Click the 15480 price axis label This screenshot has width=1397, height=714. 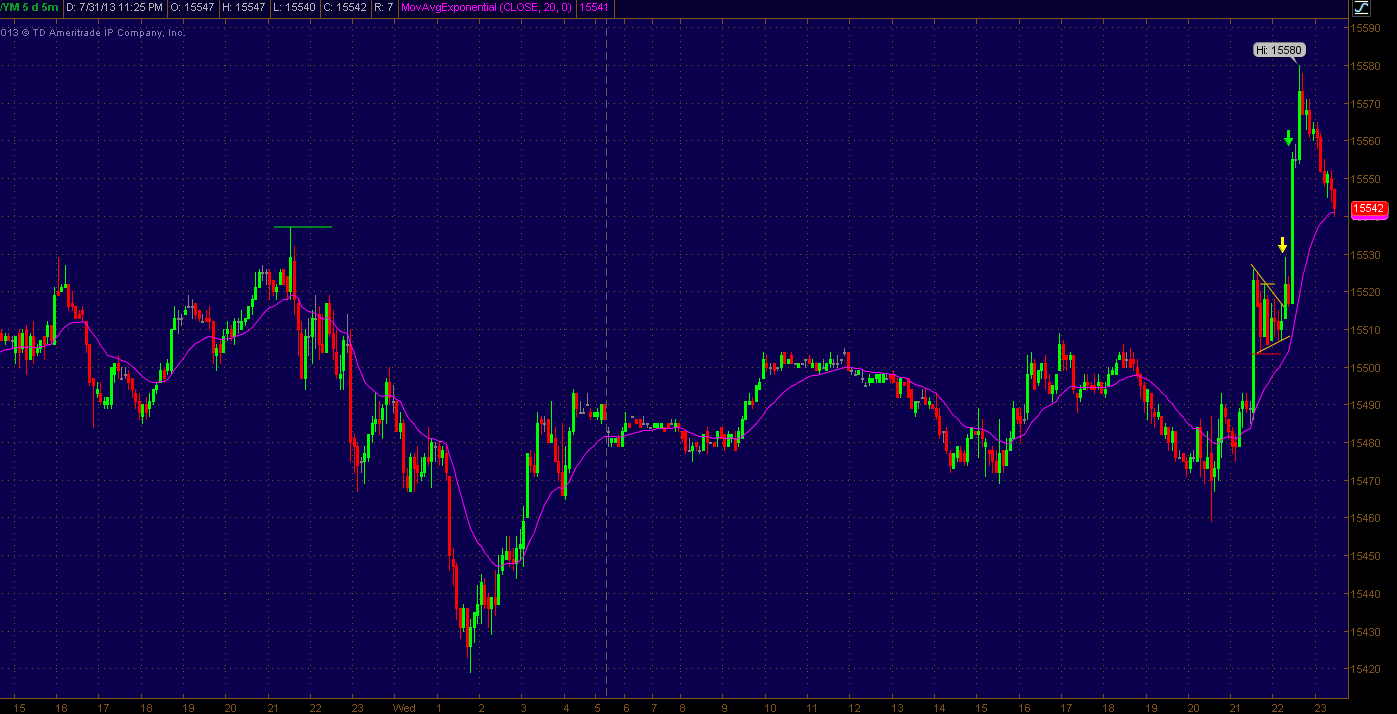[x=1366, y=443]
